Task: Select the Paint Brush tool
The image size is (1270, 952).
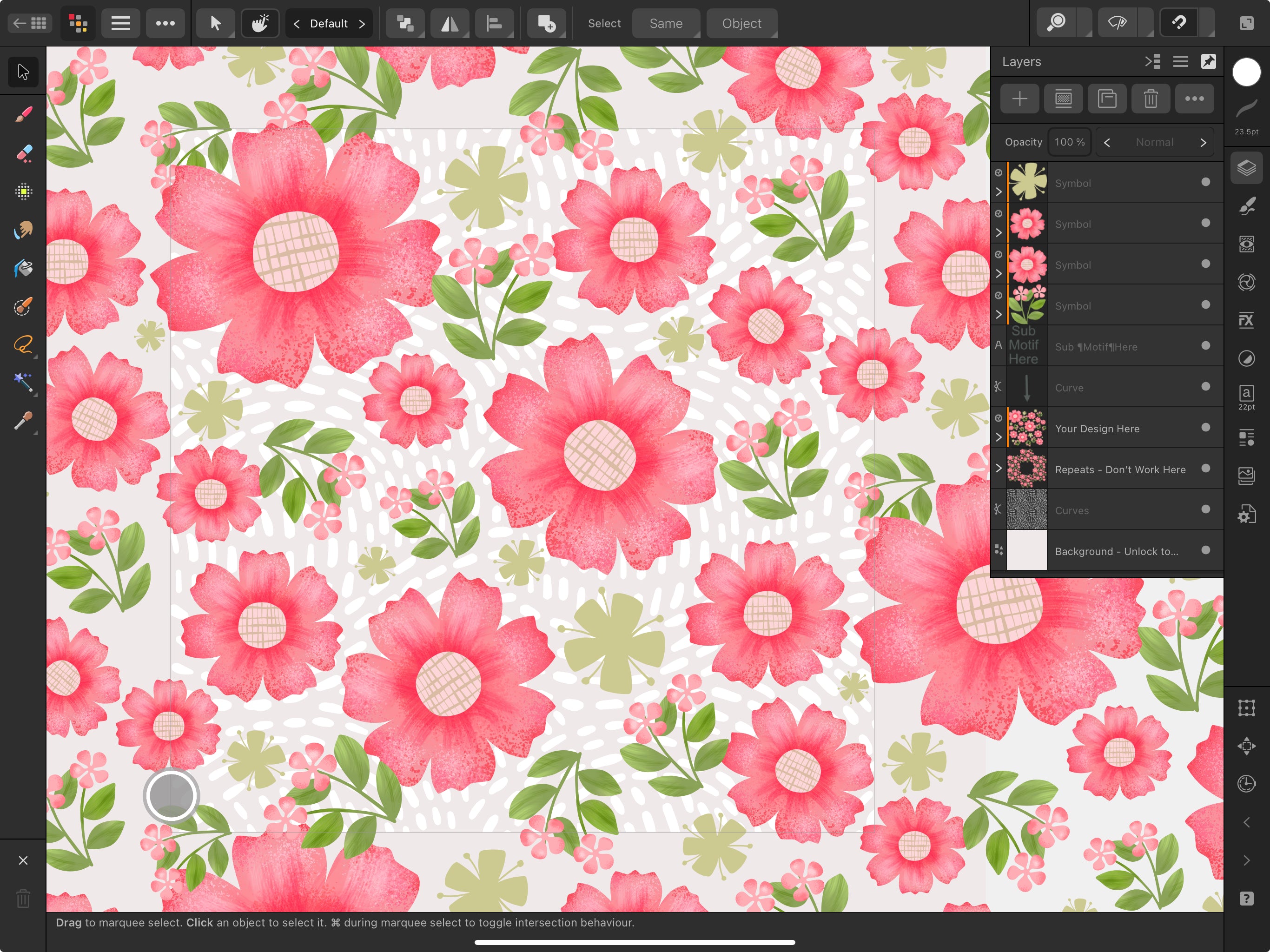Action: click(x=23, y=115)
